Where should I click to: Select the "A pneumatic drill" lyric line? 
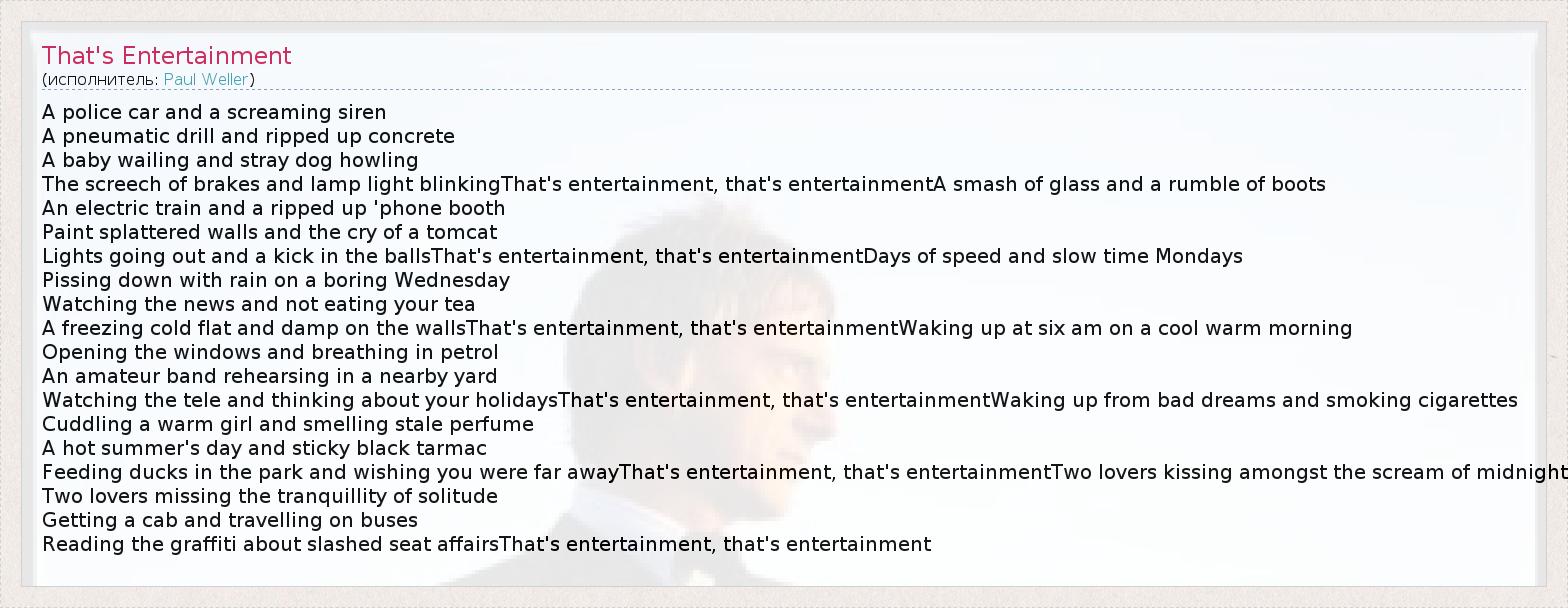[x=248, y=136]
